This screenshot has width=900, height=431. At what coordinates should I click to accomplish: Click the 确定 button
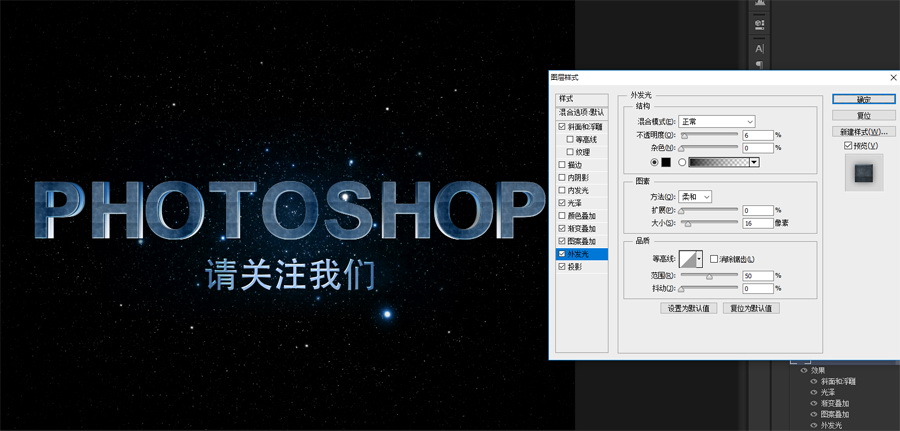coord(864,99)
